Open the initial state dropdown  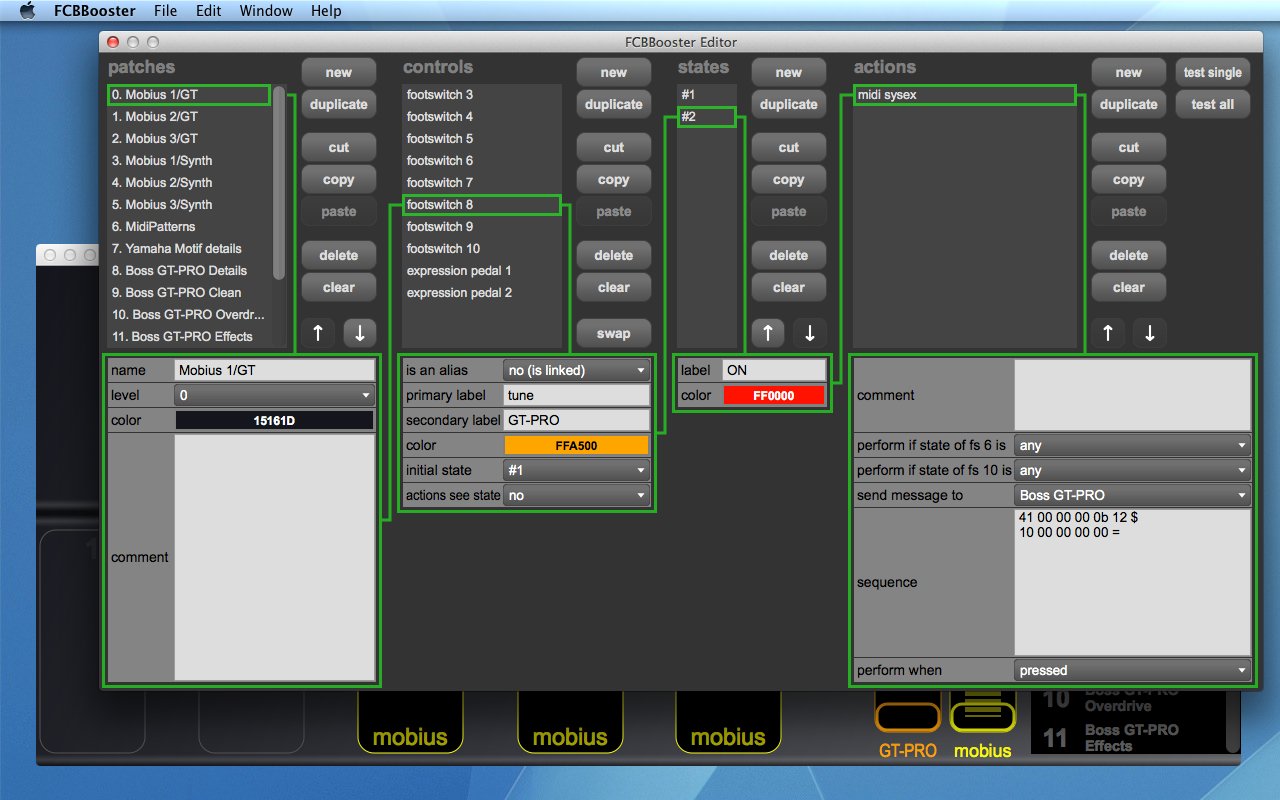576,470
